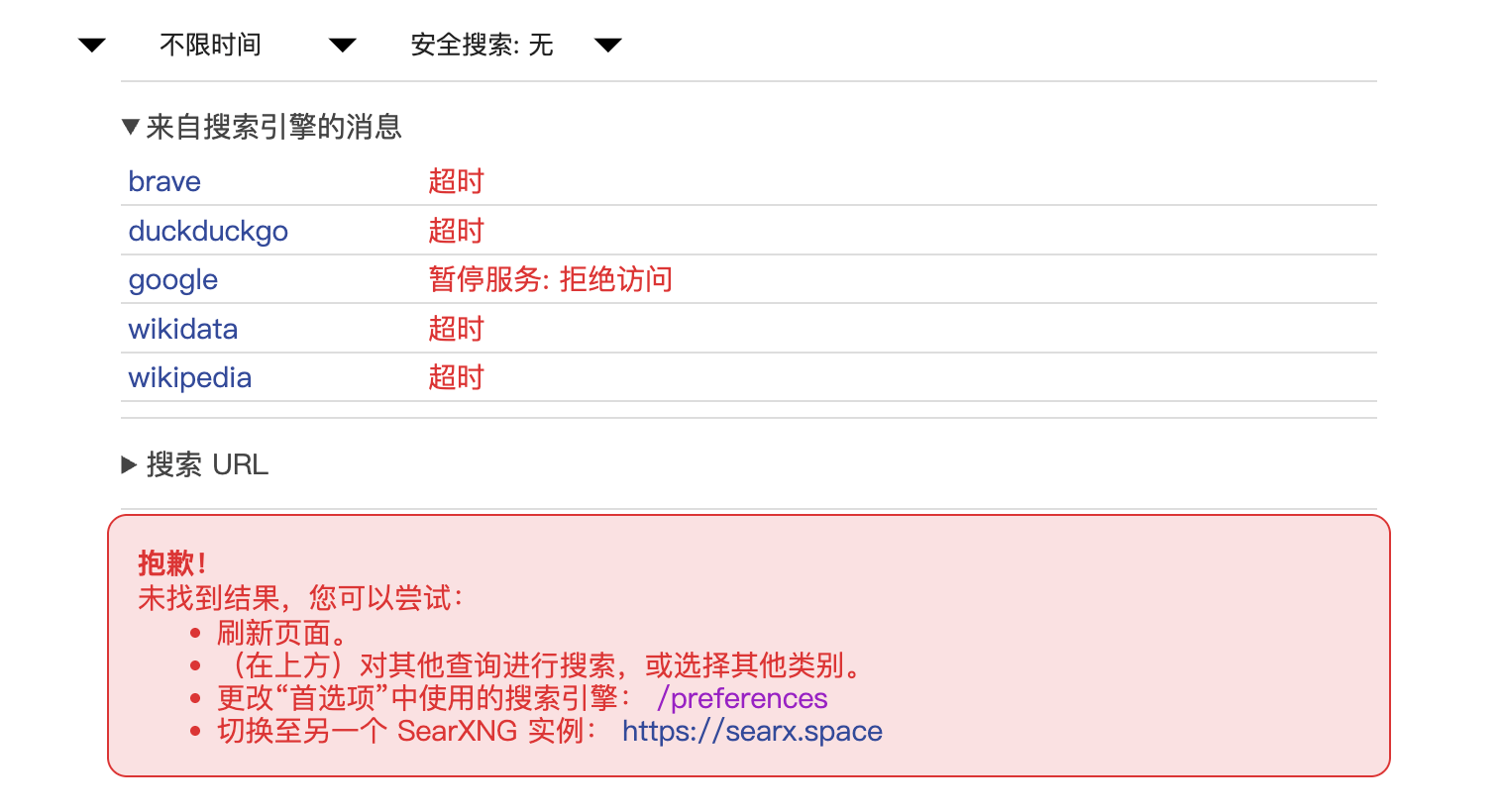Click the 超时 status next to wikidata
Screen dimensions: 1502x812
tap(456, 329)
